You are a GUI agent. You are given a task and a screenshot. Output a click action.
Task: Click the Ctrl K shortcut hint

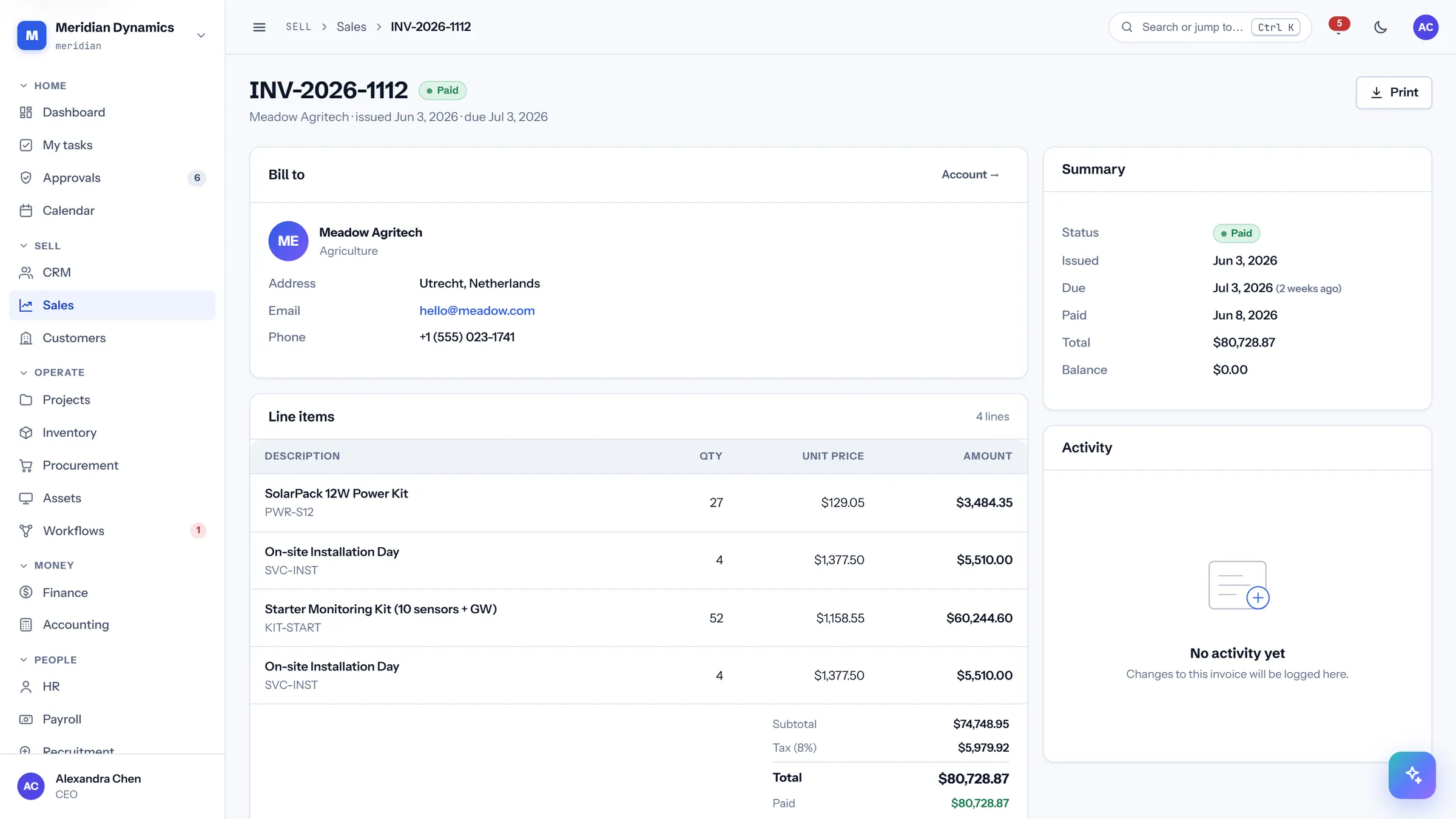1275,27
